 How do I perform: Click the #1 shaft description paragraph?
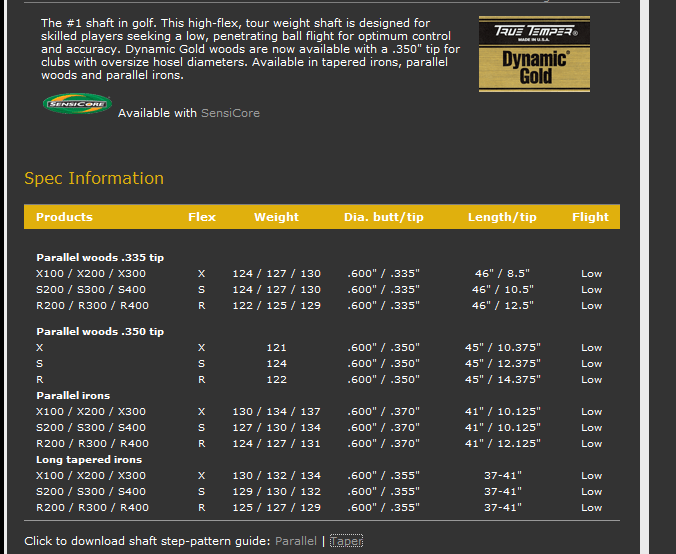[x=250, y=49]
